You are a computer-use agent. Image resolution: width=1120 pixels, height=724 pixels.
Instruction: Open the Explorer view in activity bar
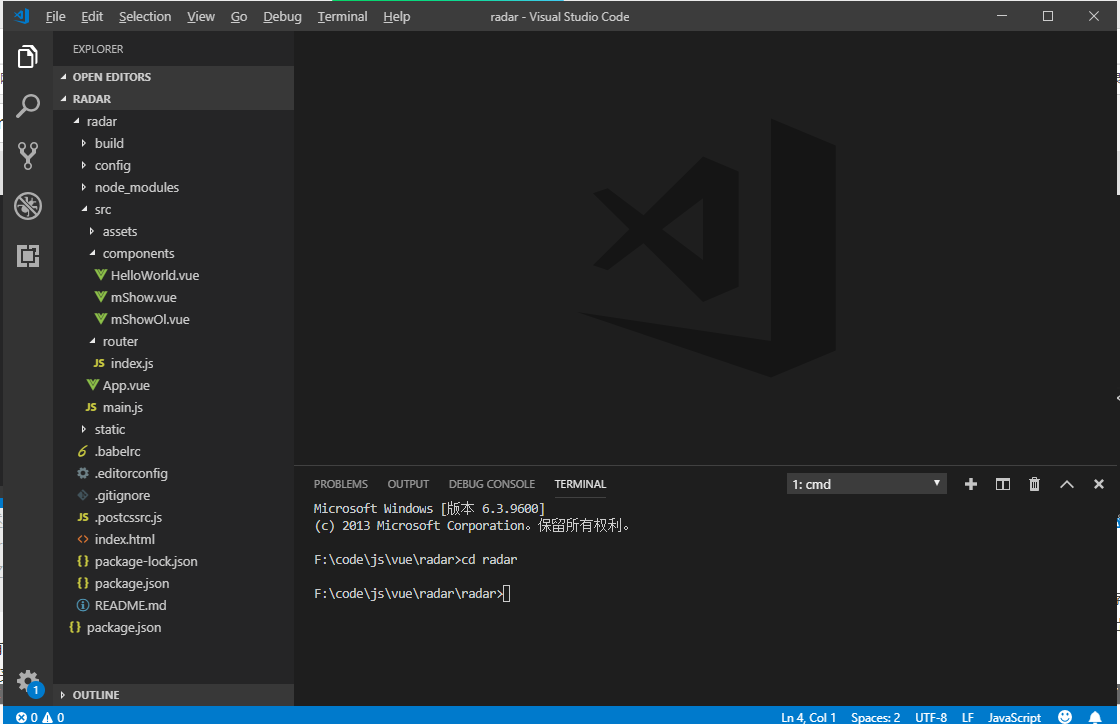[28, 56]
